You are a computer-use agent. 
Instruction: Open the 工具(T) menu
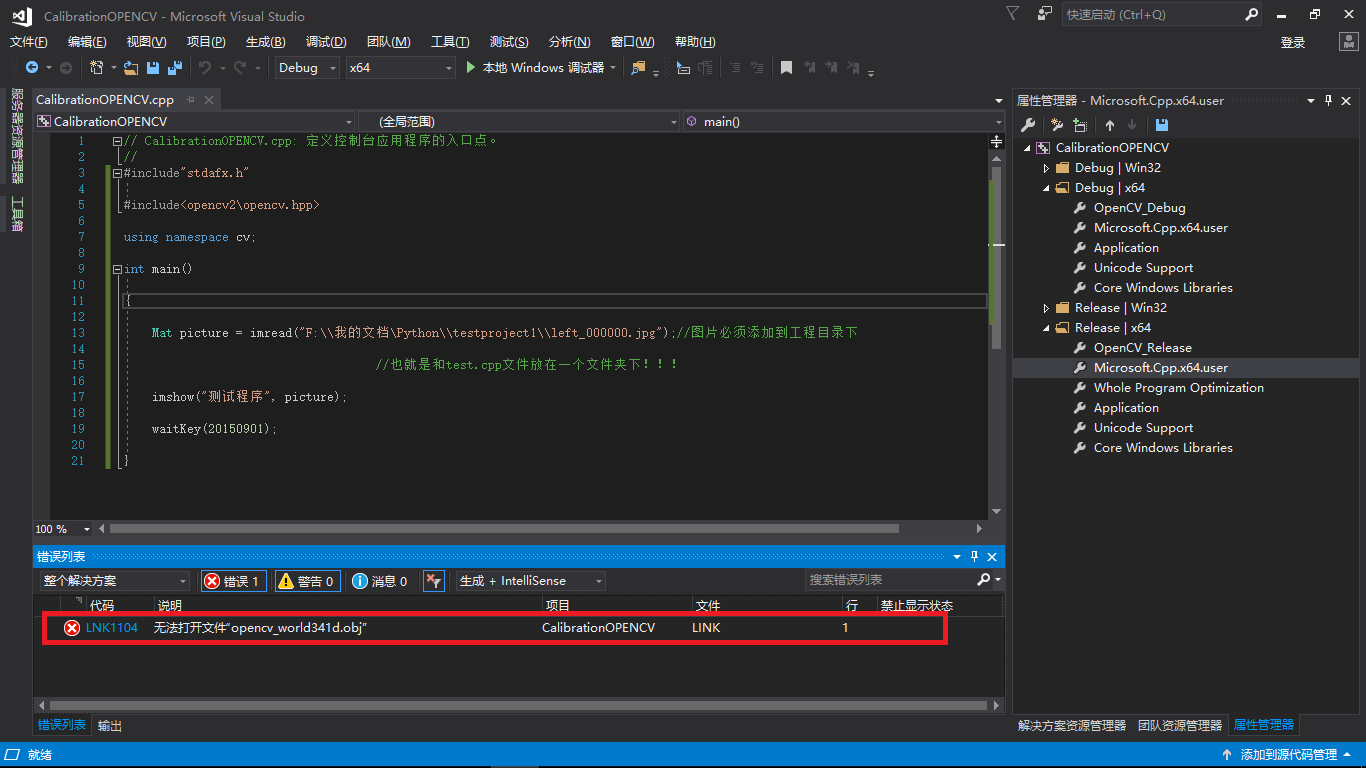(450, 42)
